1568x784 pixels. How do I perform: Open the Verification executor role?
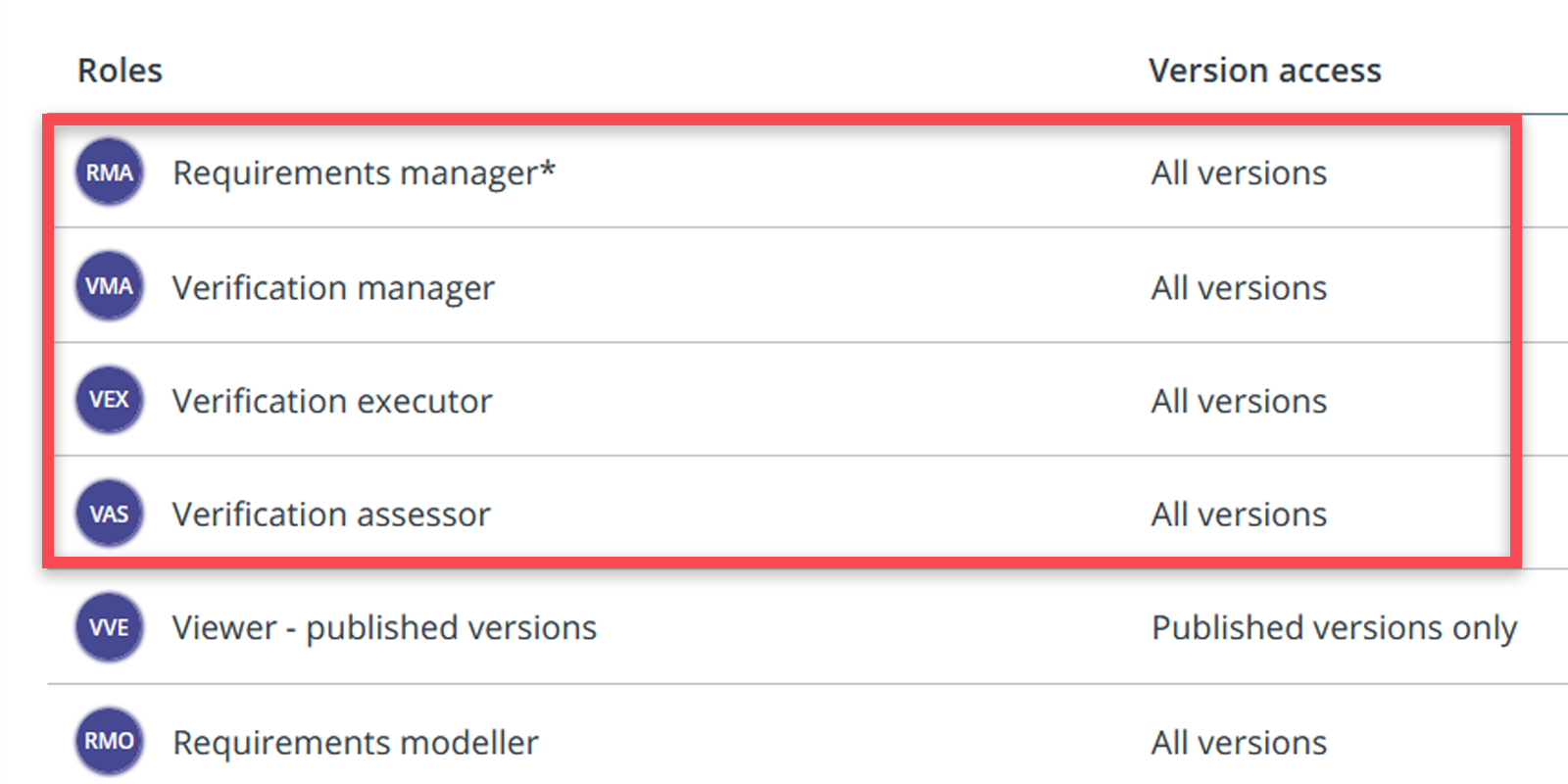(x=332, y=401)
